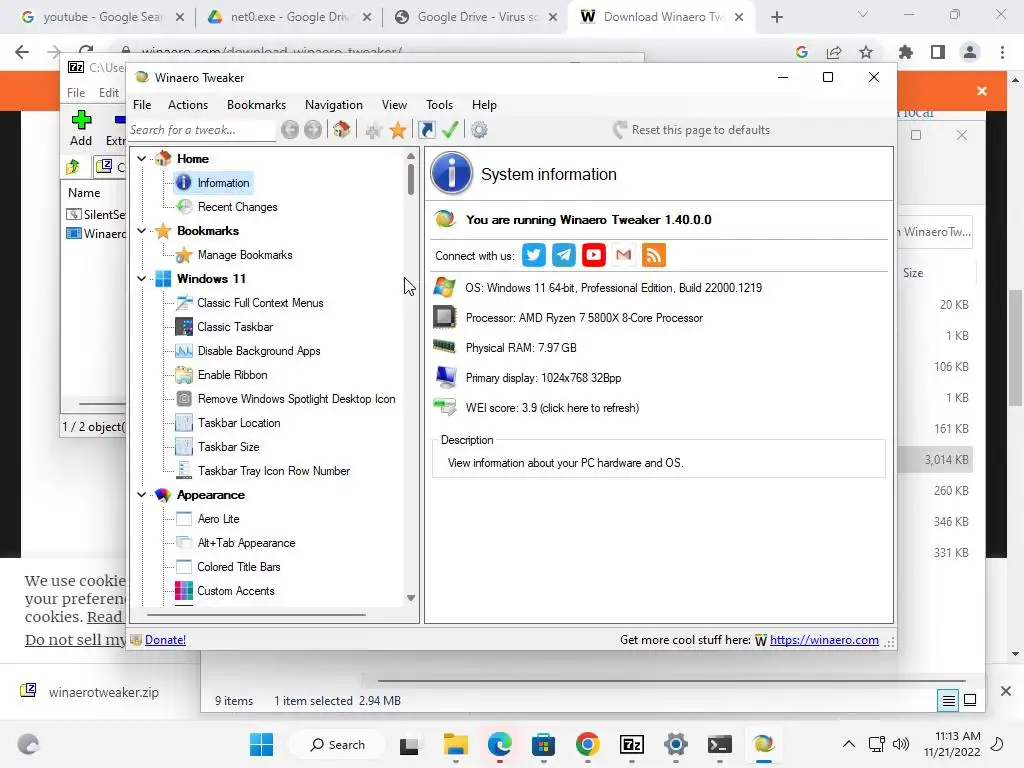Bookmark this page with Chrome star icon
This screenshot has width=1024, height=768.
pyautogui.click(x=866, y=52)
